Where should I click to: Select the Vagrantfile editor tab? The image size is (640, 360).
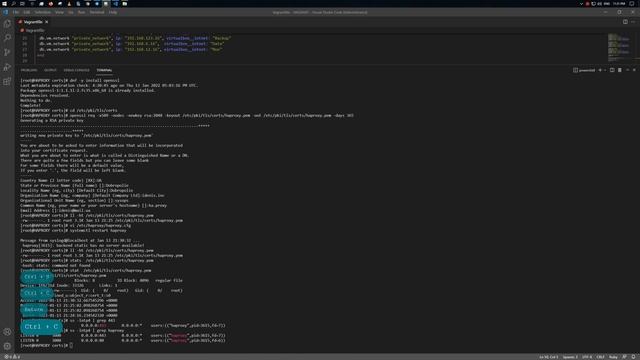coord(33,22)
